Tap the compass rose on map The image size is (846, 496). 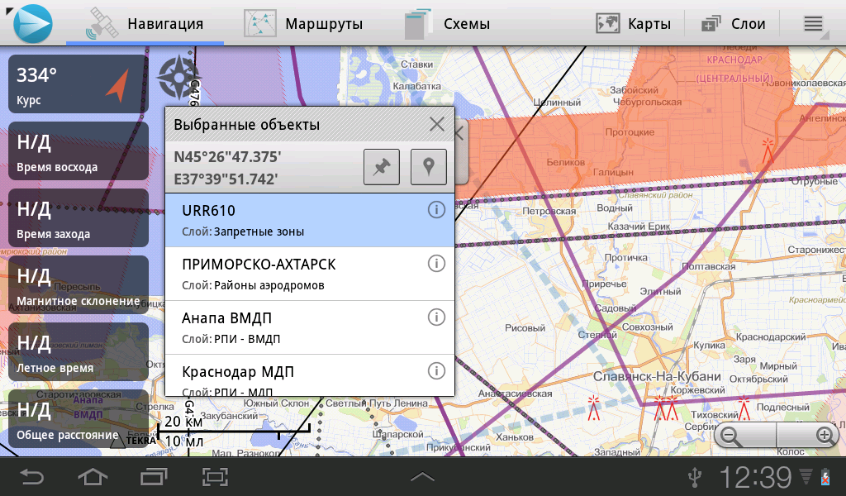tap(176, 74)
